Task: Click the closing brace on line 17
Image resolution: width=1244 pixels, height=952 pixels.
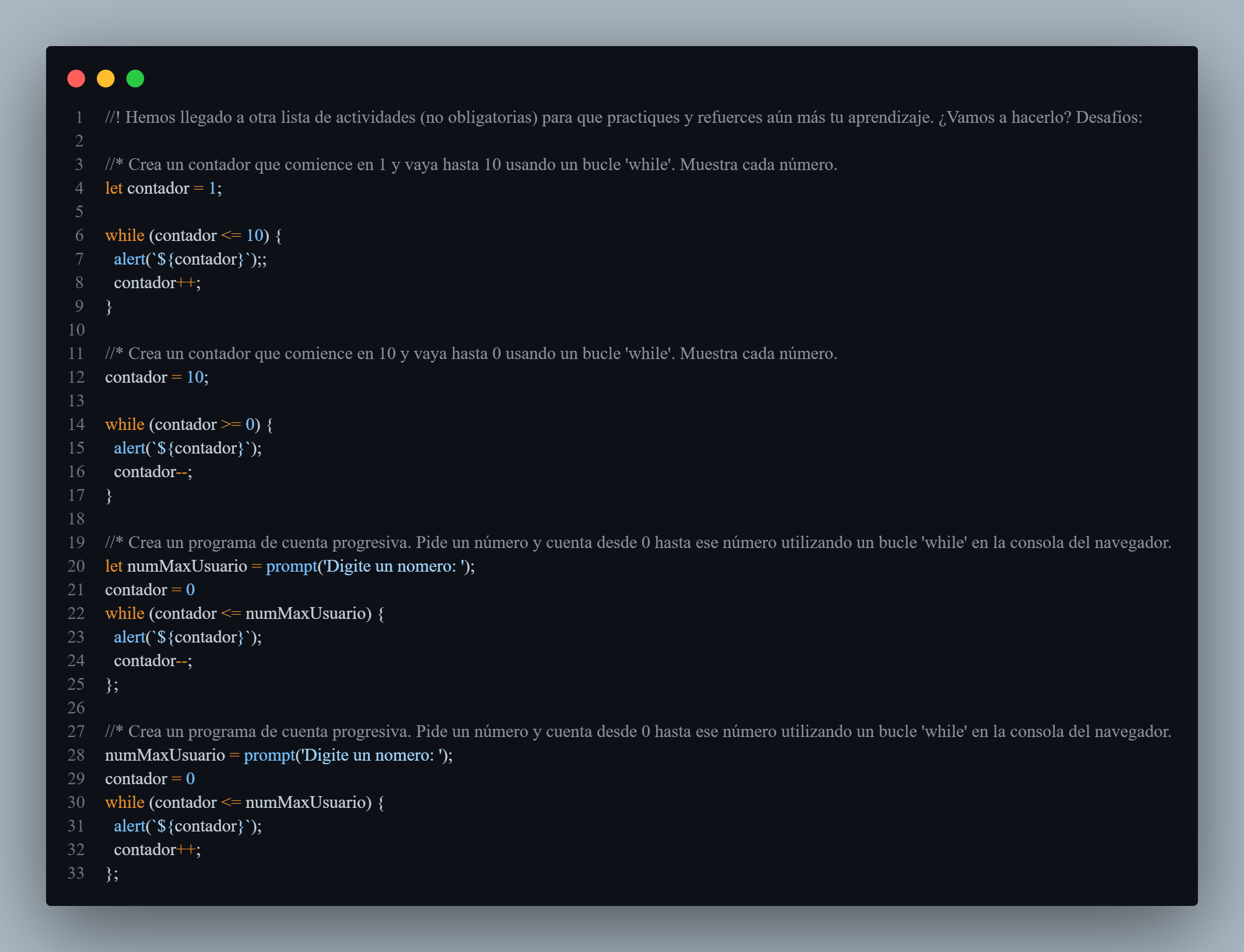Action: [x=109, y=495]
